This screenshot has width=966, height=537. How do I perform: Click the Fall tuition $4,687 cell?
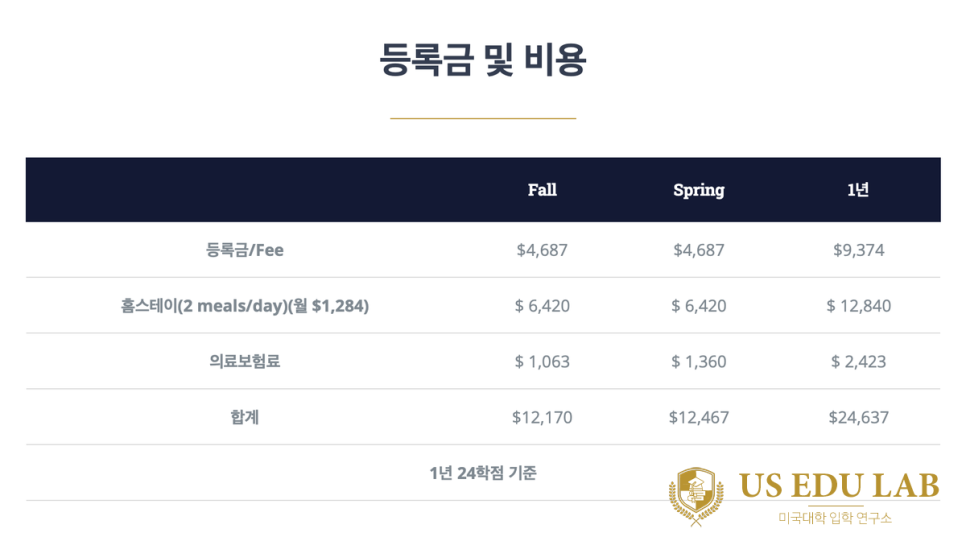[x=542, y=250]
